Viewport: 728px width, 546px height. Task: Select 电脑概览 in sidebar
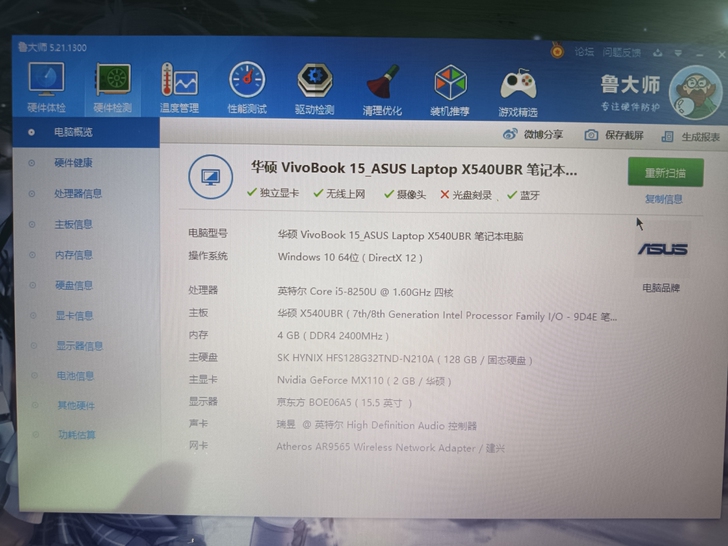click(86, 132)
